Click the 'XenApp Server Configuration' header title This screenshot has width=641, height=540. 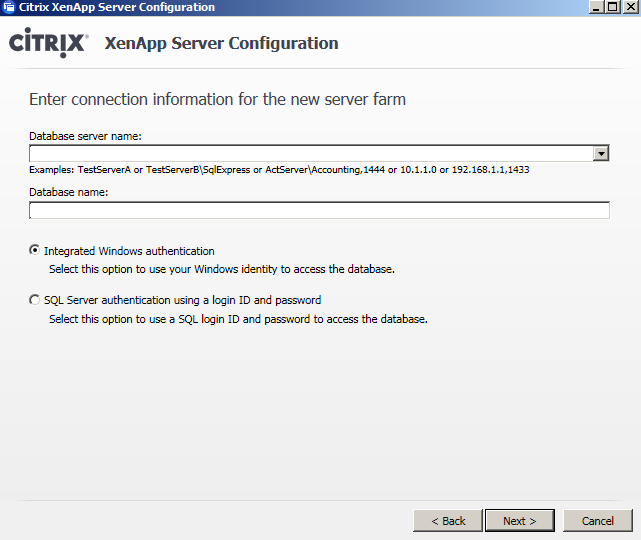tap(222, 43)
